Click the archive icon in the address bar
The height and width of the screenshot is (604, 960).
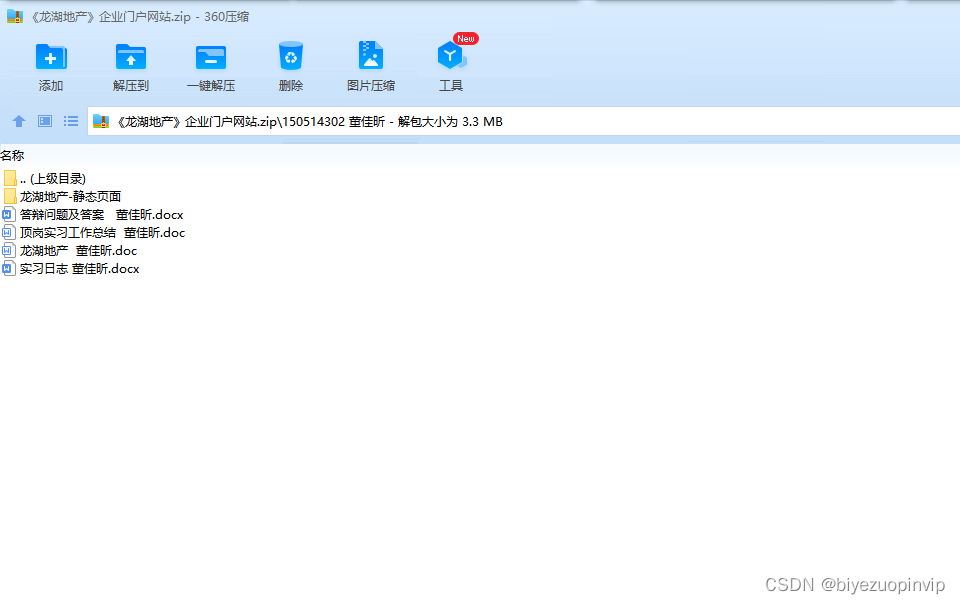[101, 121]
